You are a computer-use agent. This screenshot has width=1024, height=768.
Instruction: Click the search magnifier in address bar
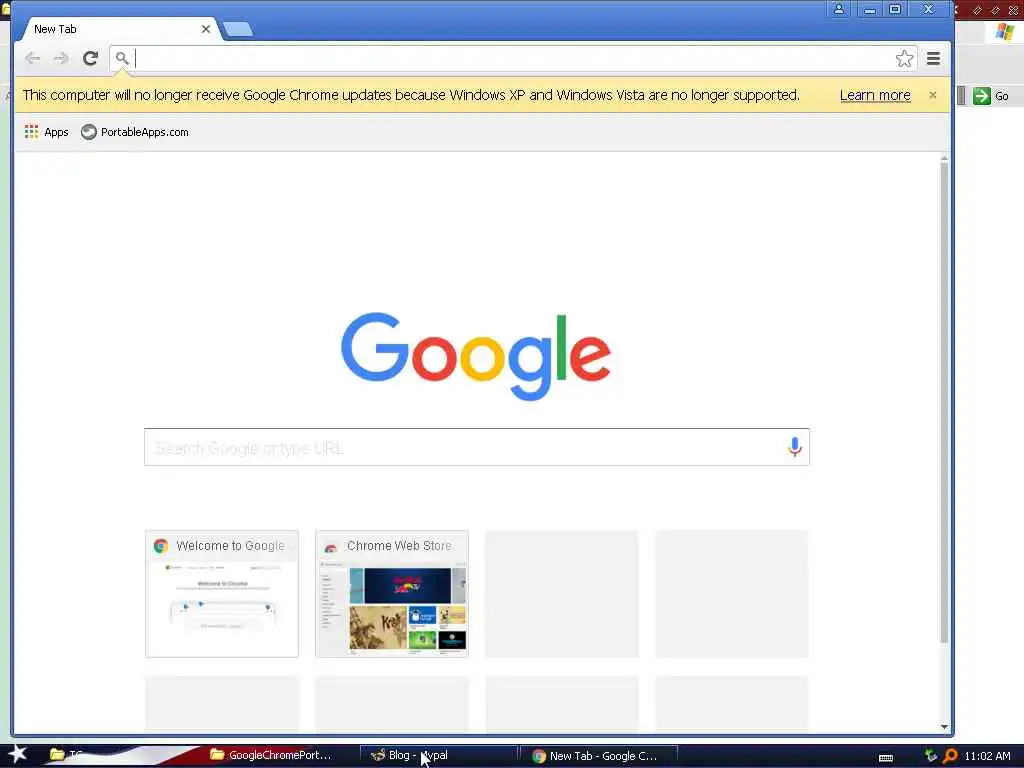(x=121, y=58)
